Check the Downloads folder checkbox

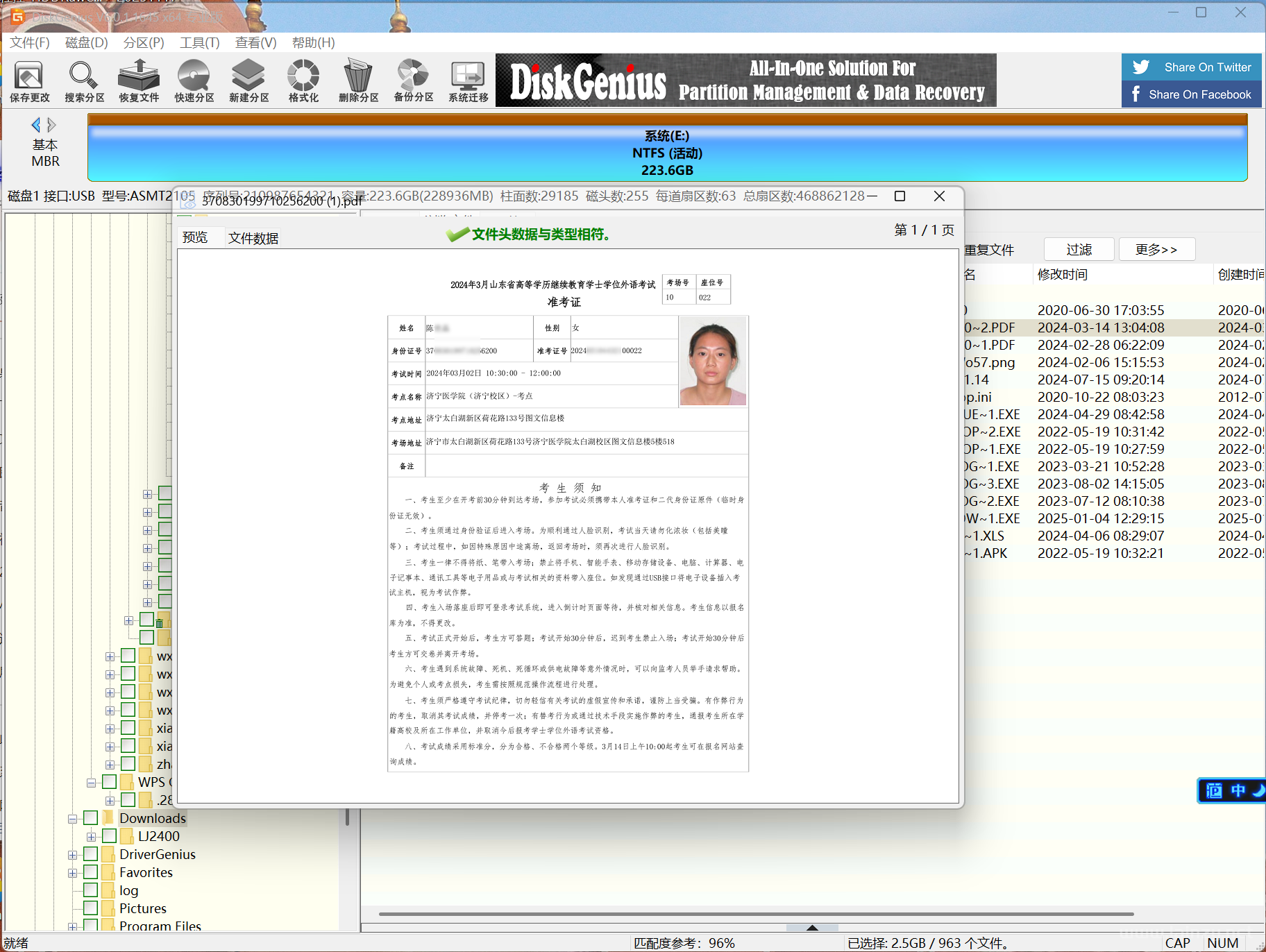tap(91, 818)
